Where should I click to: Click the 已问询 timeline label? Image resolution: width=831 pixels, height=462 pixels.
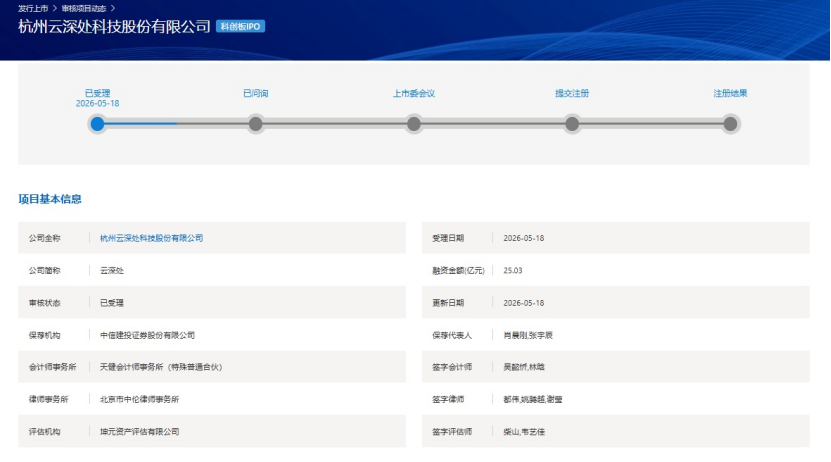click(x=255, y=93)
